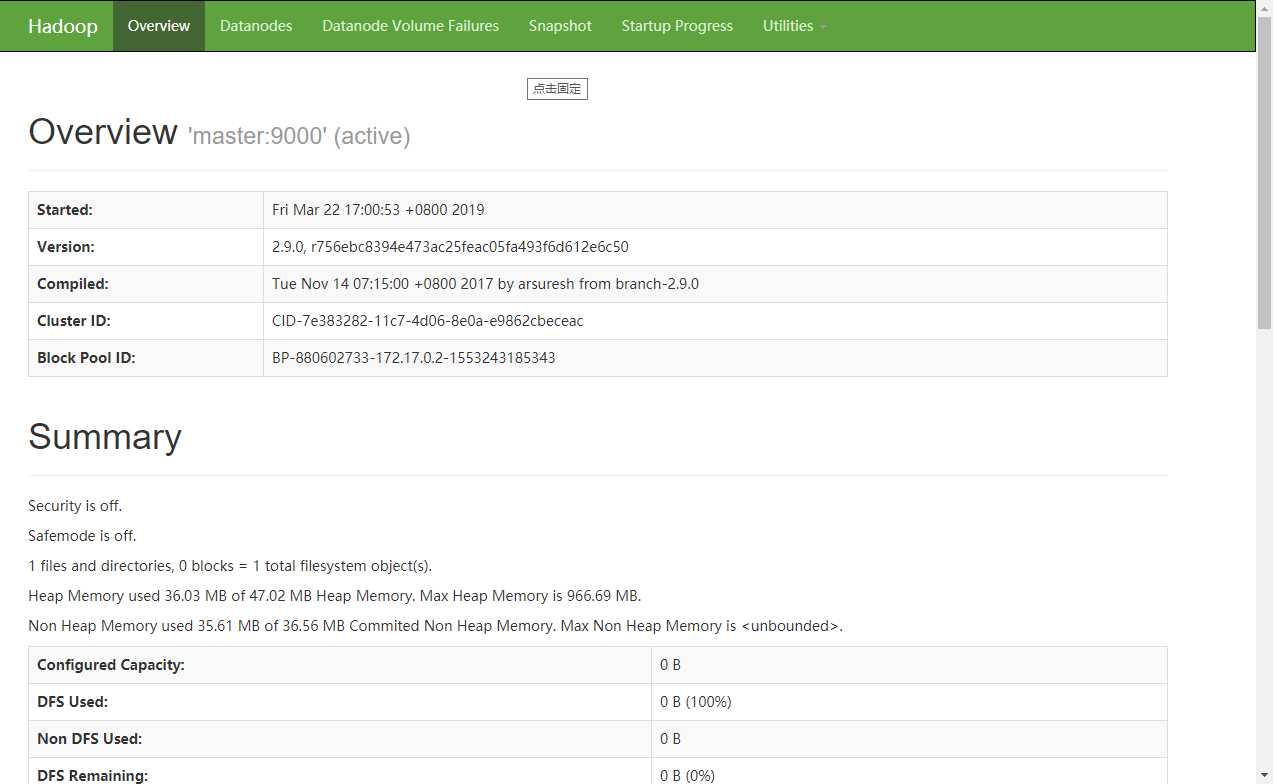Select the 'Started:' row label
This screenshot has width=1273, height=784.
pyautogui.click(x=65, y=210)
